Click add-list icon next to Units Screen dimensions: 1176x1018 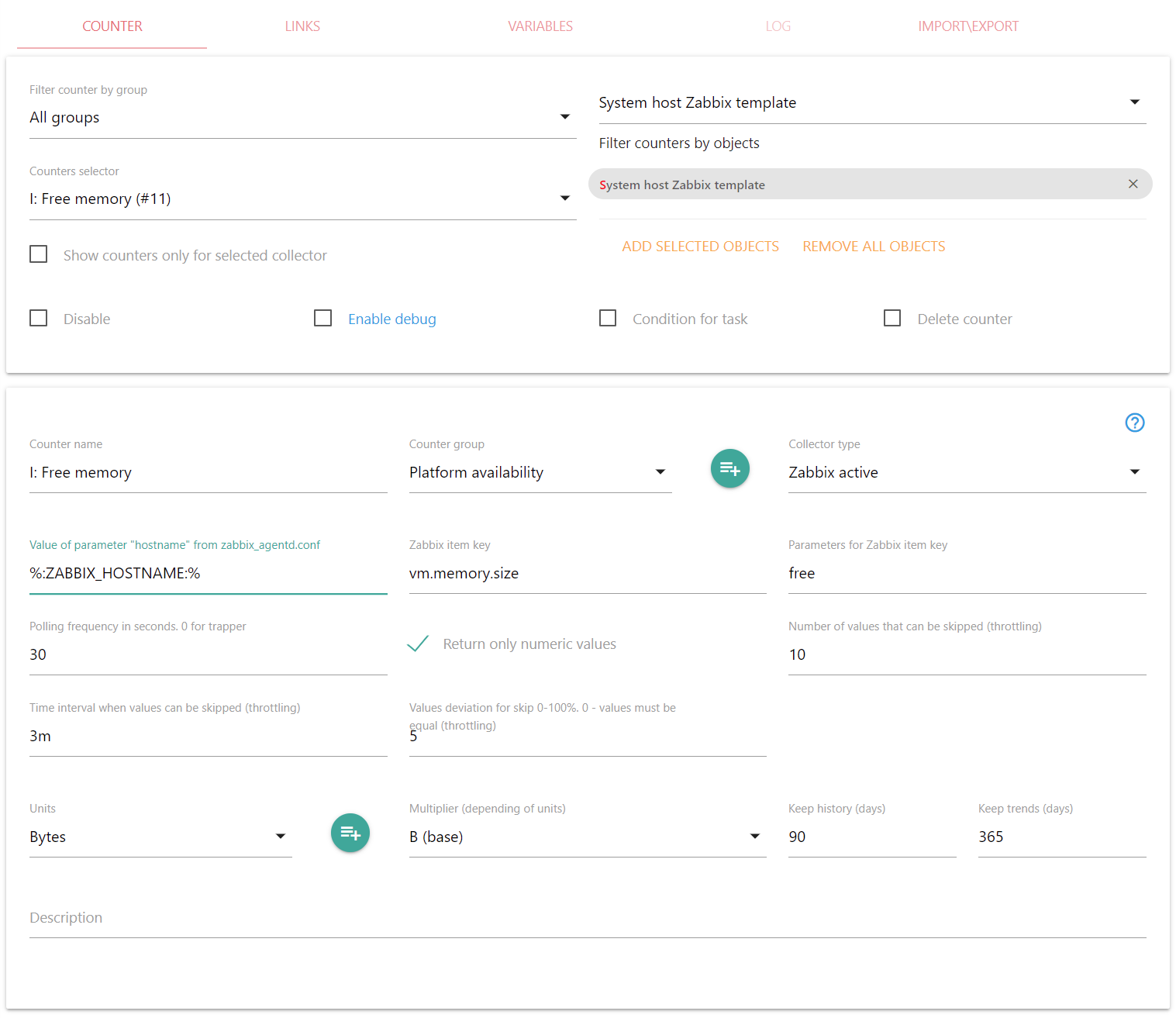(350, 833)
